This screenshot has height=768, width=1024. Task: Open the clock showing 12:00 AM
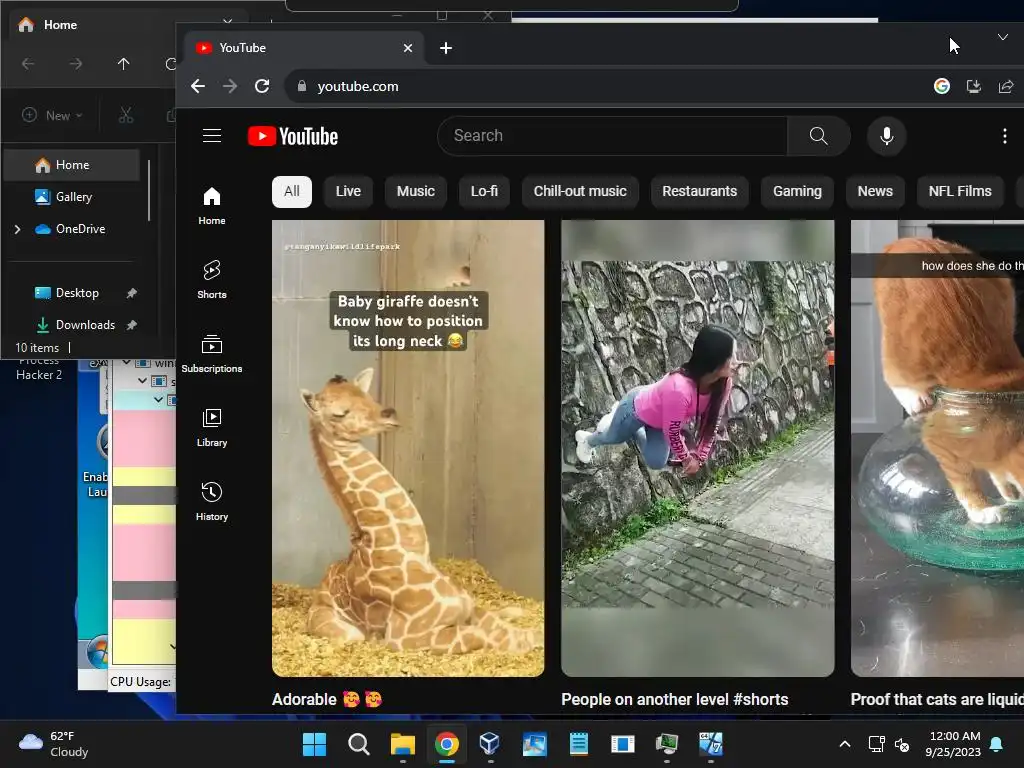(953, 744)
